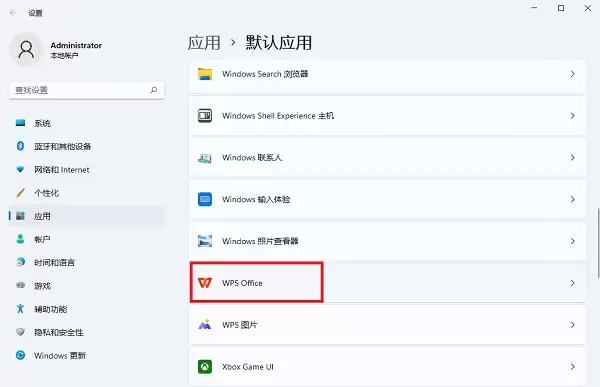Minimize the Settings window

coord(534,8)
